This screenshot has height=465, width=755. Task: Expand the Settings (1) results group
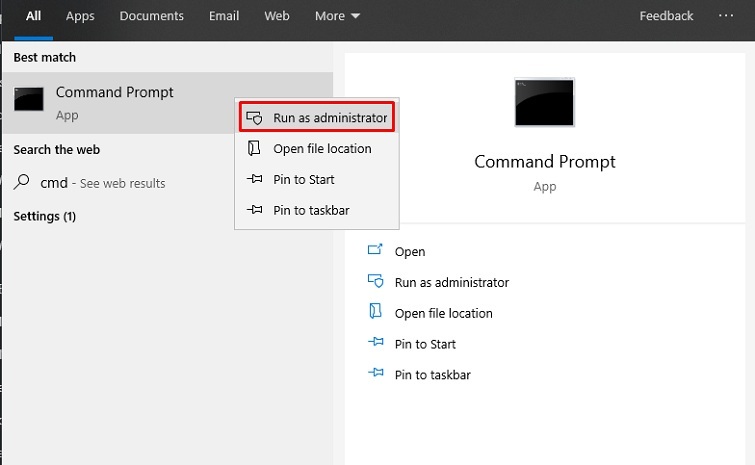(45, 216)
